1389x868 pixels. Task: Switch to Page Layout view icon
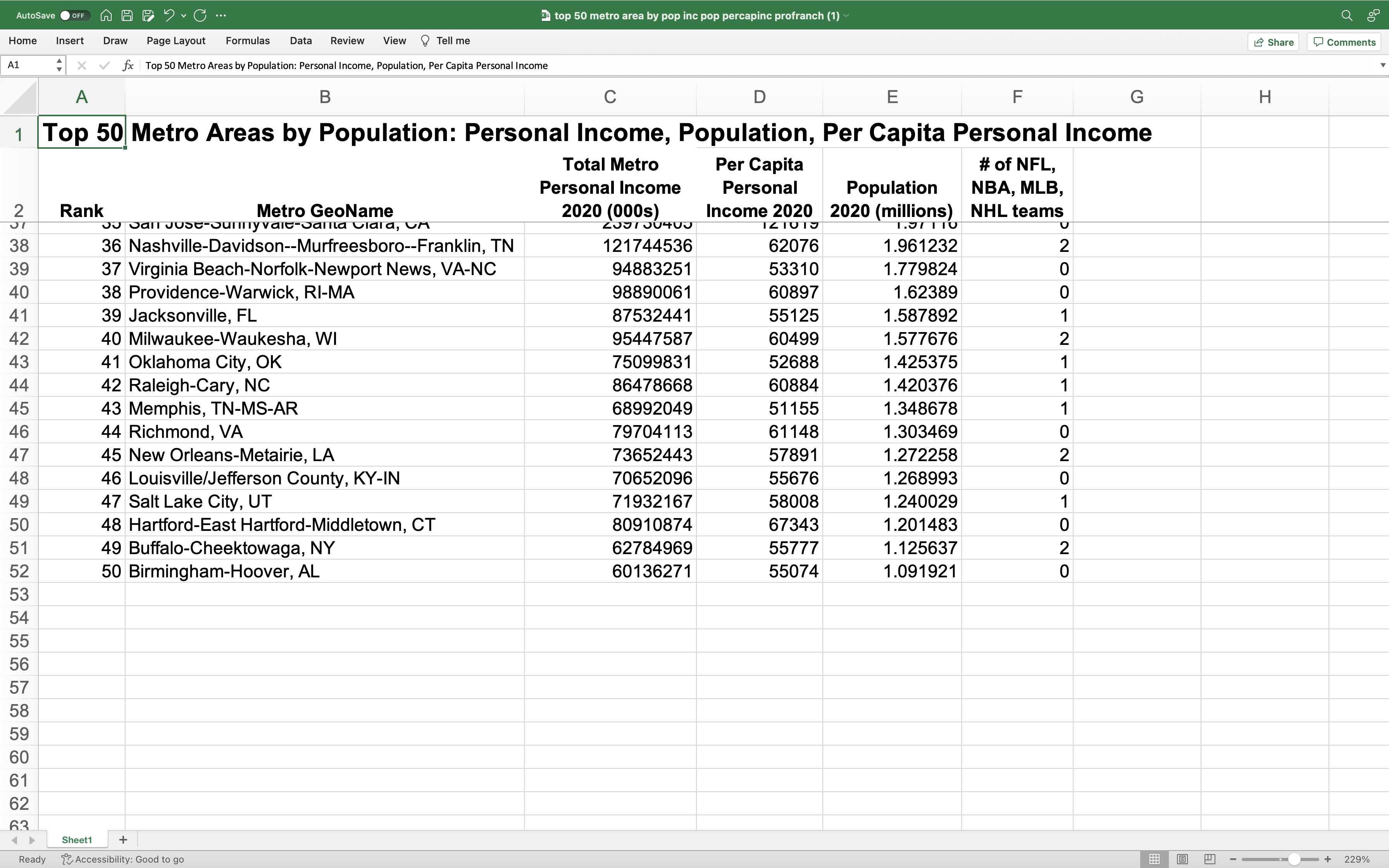[x=1182, y=859]
